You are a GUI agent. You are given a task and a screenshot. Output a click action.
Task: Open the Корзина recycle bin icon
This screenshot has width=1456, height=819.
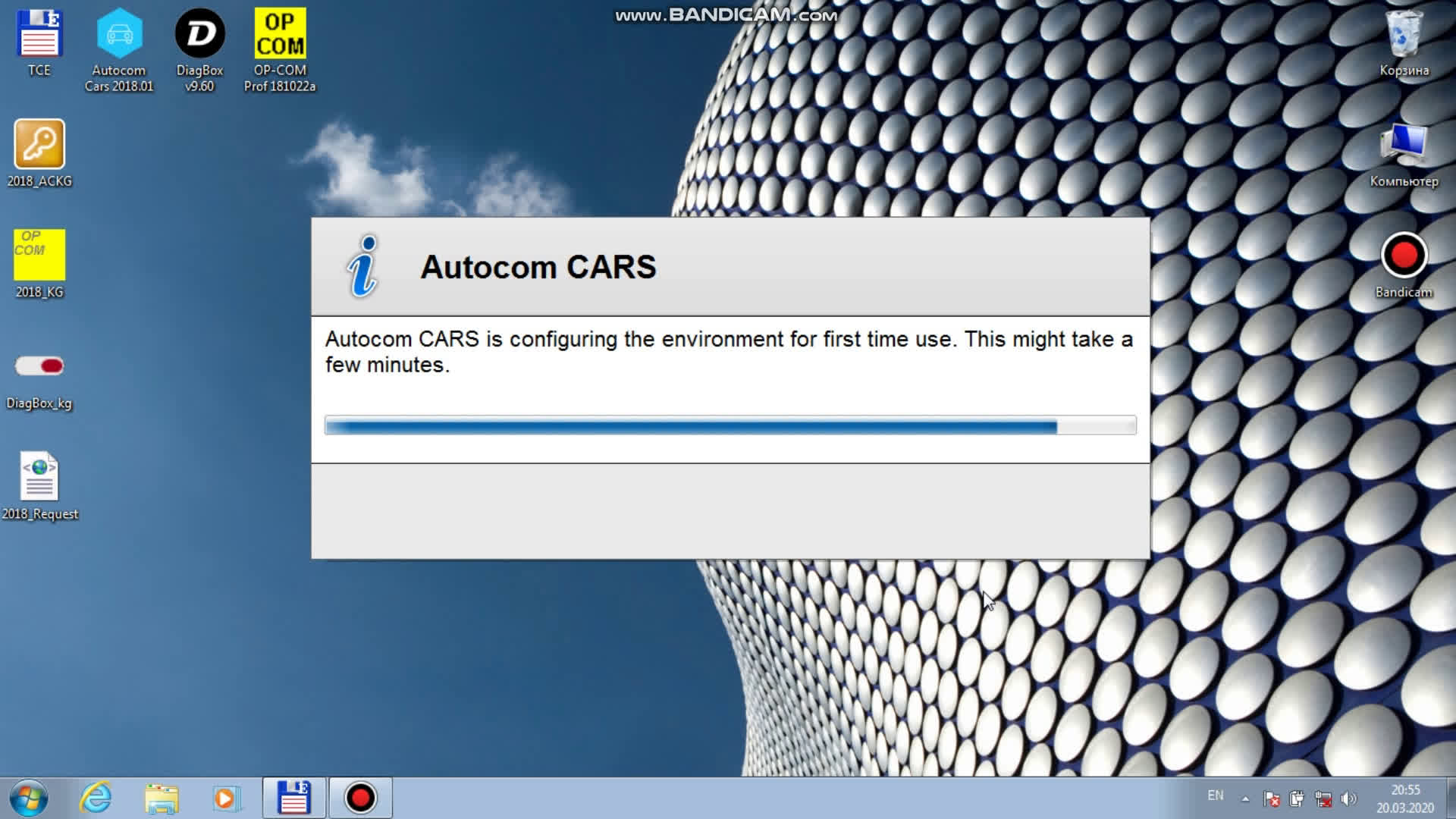pos(1404,43)
